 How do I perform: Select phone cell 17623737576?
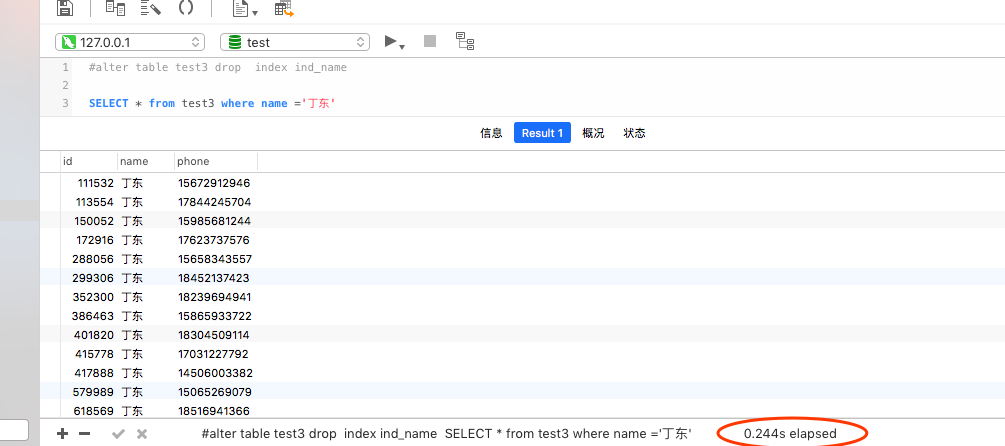coord(214,240)
